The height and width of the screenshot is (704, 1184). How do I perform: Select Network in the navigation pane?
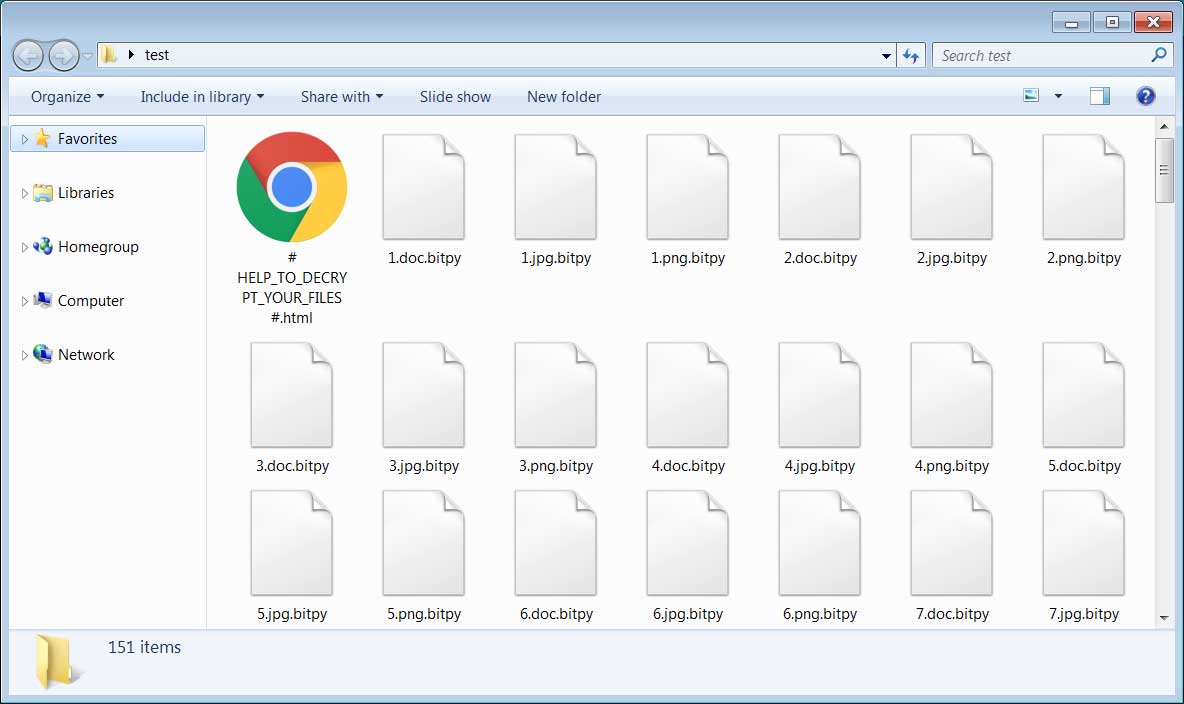(x=86, y=354)
